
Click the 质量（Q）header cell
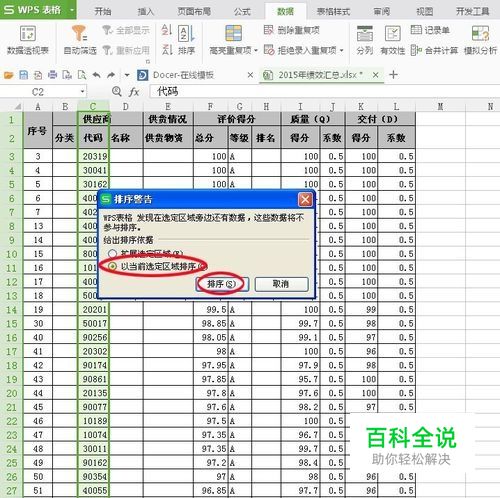[x=313, y=119]
